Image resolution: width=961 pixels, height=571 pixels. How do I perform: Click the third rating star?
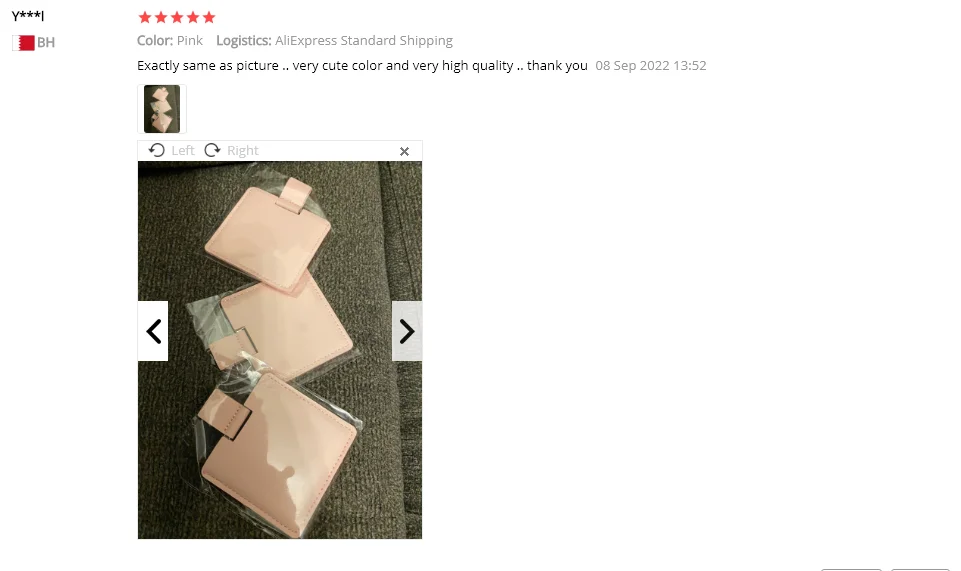point(177,17)
